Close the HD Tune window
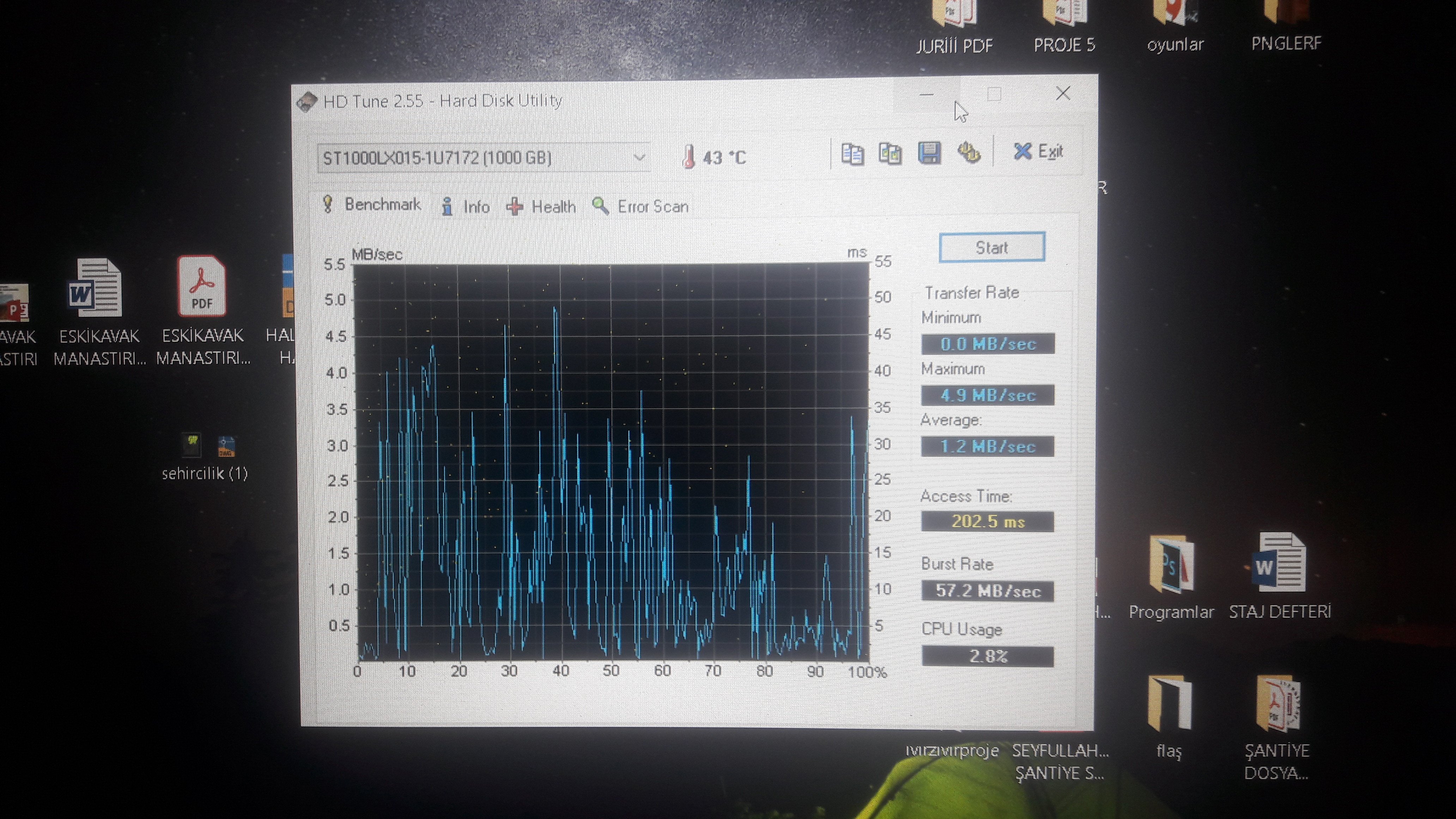Image resolution: width=1456 pixels, height=819 pixels. [x=1063, y=93]
